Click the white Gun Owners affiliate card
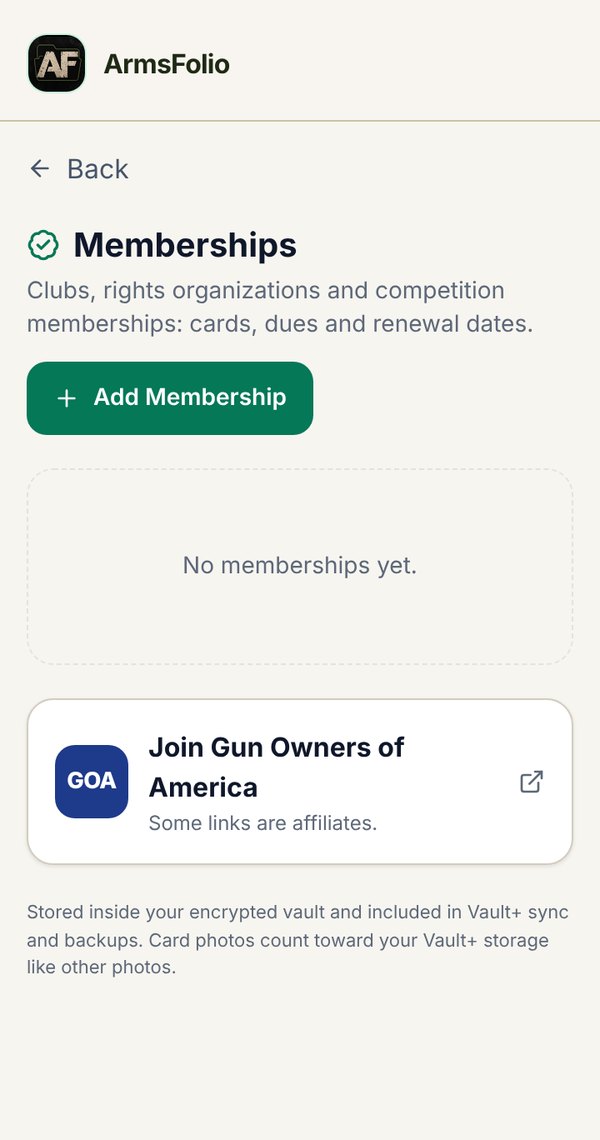This screenshot has width=600, height=1140. tap(300, 782)
